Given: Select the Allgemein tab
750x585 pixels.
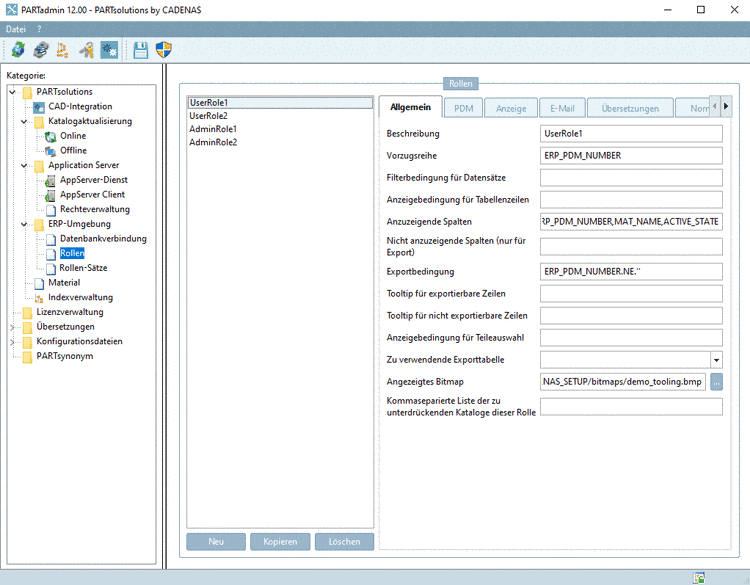Looking at the screenshot, I should (410, 107).
